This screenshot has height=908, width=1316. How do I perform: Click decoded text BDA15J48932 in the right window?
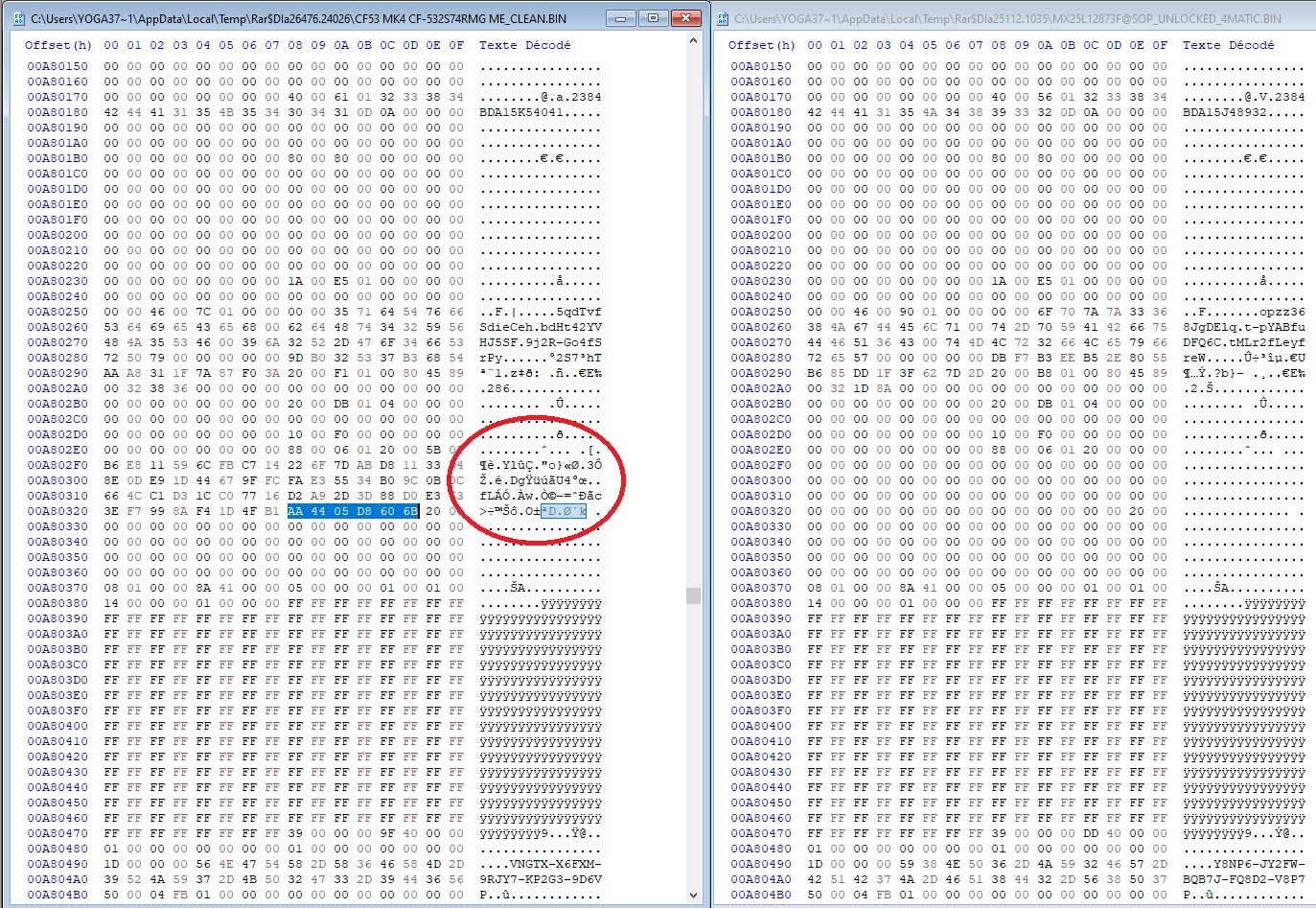pos(1225,112)
